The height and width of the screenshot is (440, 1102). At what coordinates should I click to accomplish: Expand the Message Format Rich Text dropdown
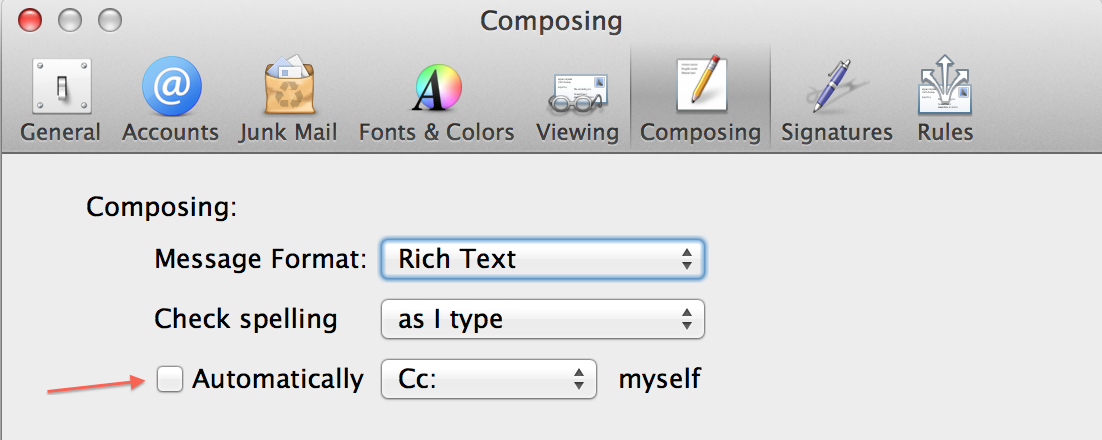pos(543,259)
